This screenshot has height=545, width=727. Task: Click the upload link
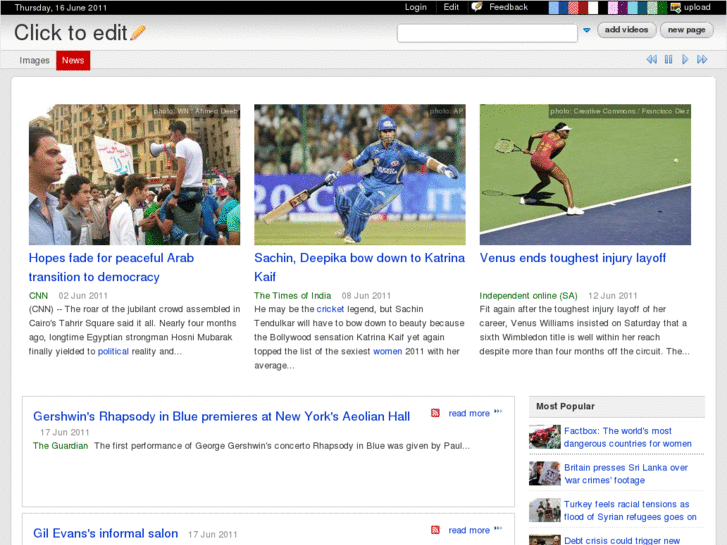697,7
